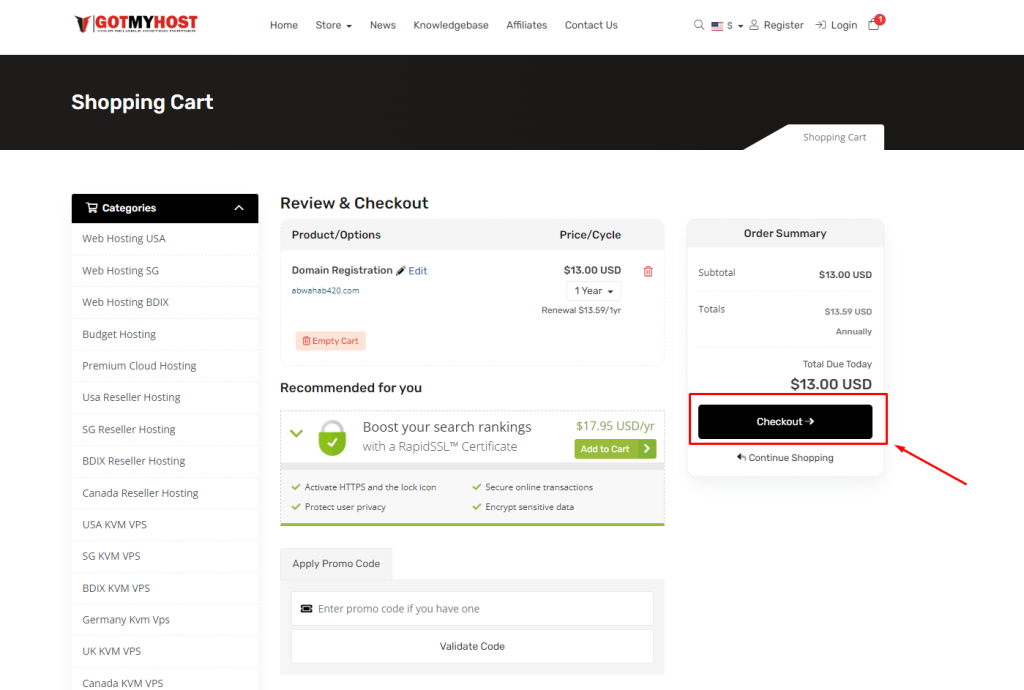This screenshot has width=1024, height=690.
Task: Click the GotMyHost logo
Action: tap(136, 24)
